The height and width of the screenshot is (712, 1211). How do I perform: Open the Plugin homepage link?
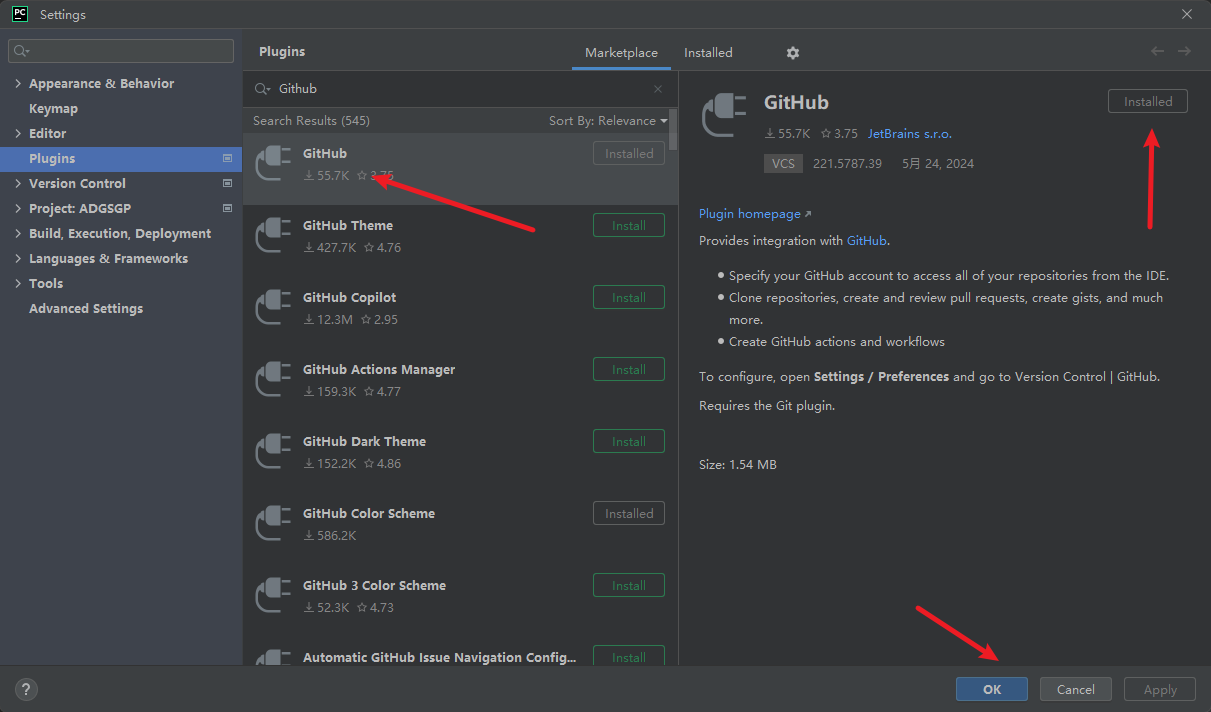756,214
